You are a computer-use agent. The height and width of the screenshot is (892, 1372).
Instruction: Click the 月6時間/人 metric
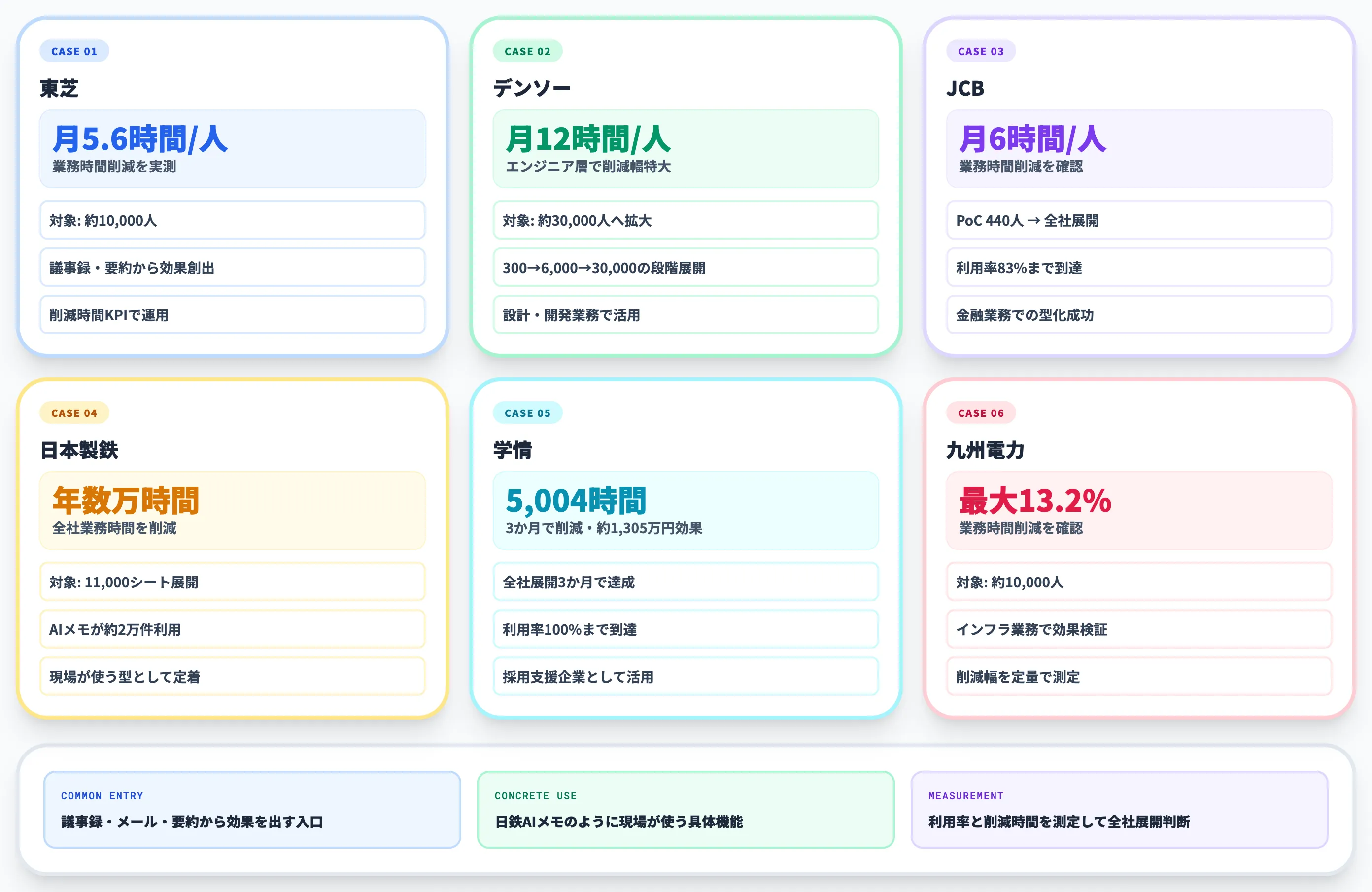tap(1032, 139)
